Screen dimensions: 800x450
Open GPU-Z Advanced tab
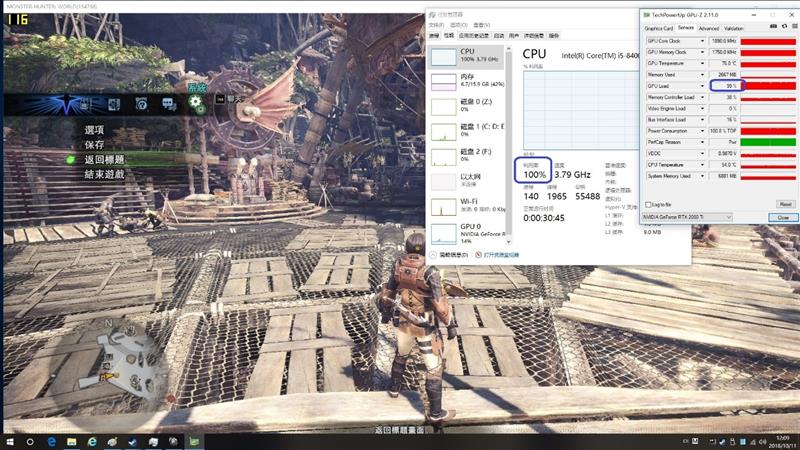coord(709,29)
